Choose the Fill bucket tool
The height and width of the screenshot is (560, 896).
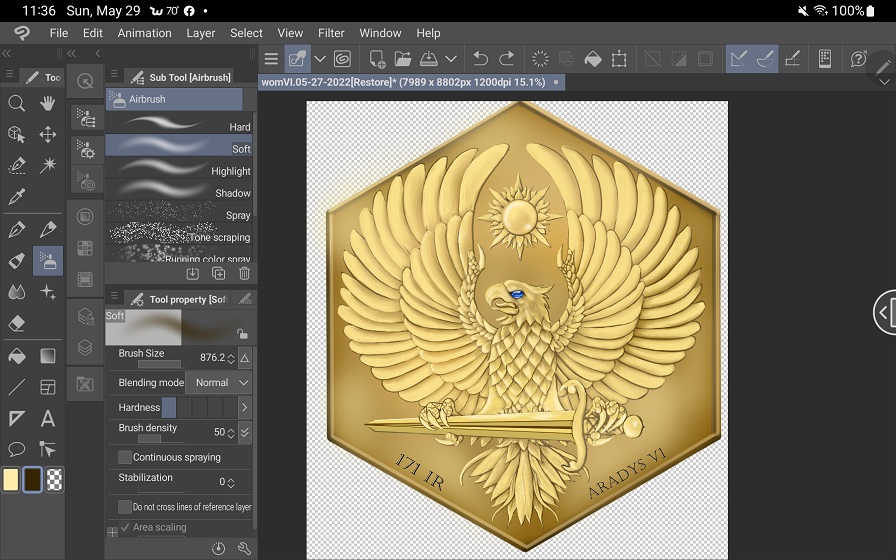[x=16, y=356]
